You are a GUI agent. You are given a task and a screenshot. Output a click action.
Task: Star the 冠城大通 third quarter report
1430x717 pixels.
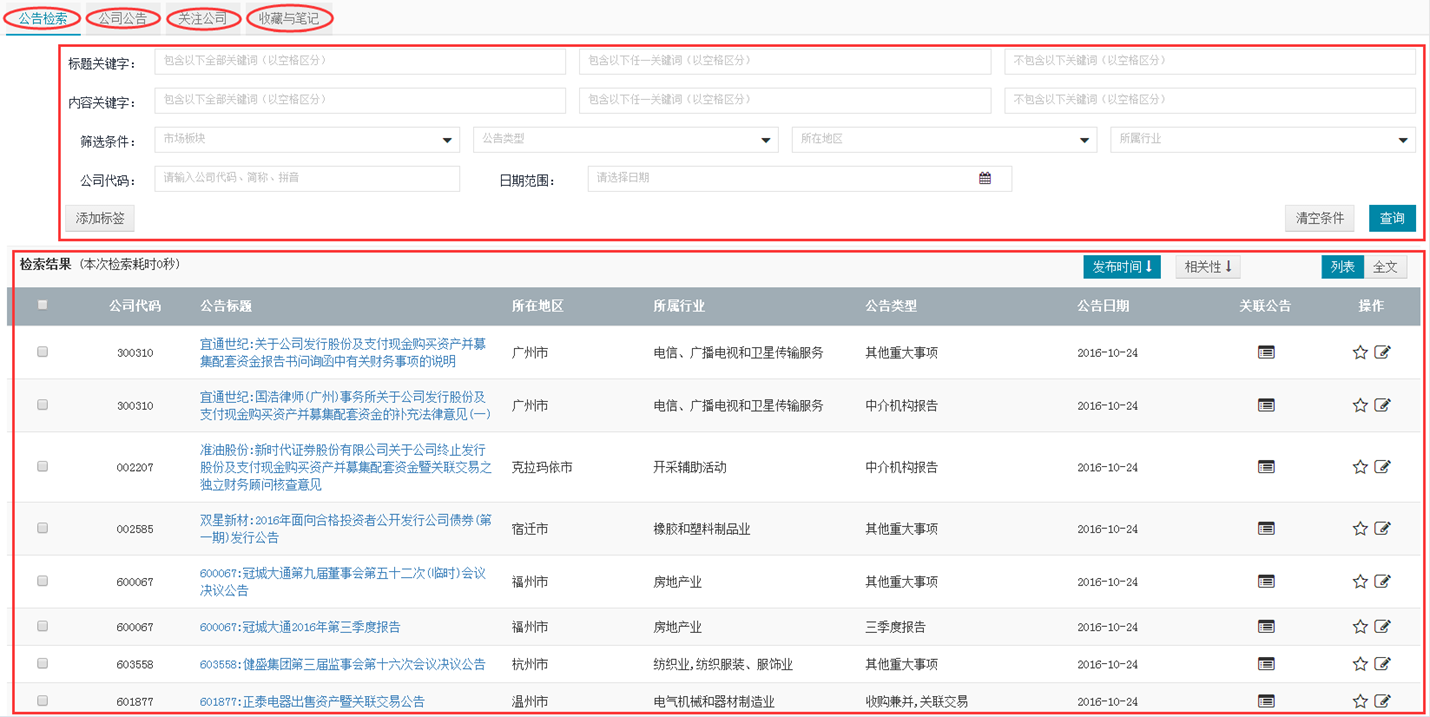pyautogui.click(x=1360, y=627)
